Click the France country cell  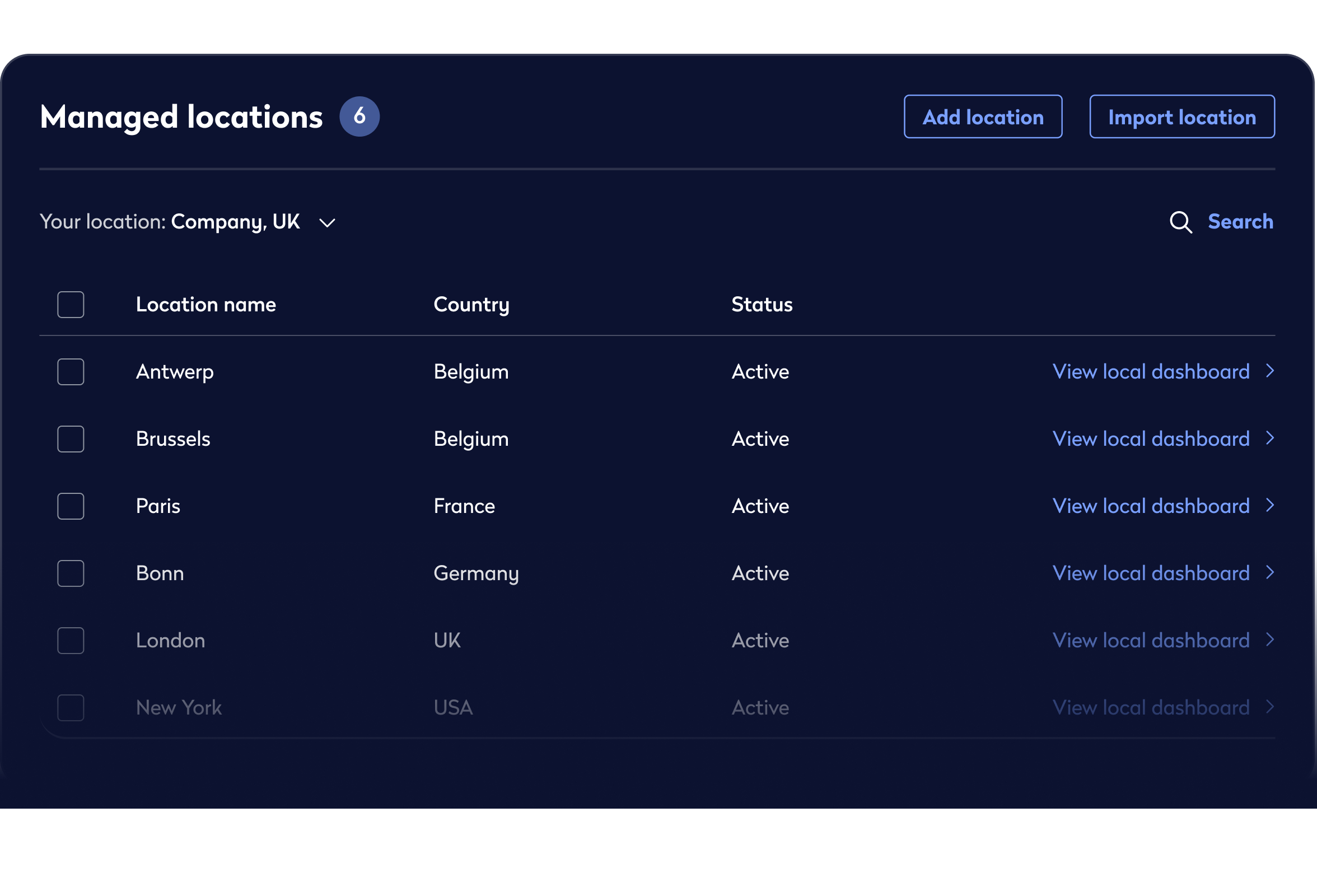tap(465, 506)
